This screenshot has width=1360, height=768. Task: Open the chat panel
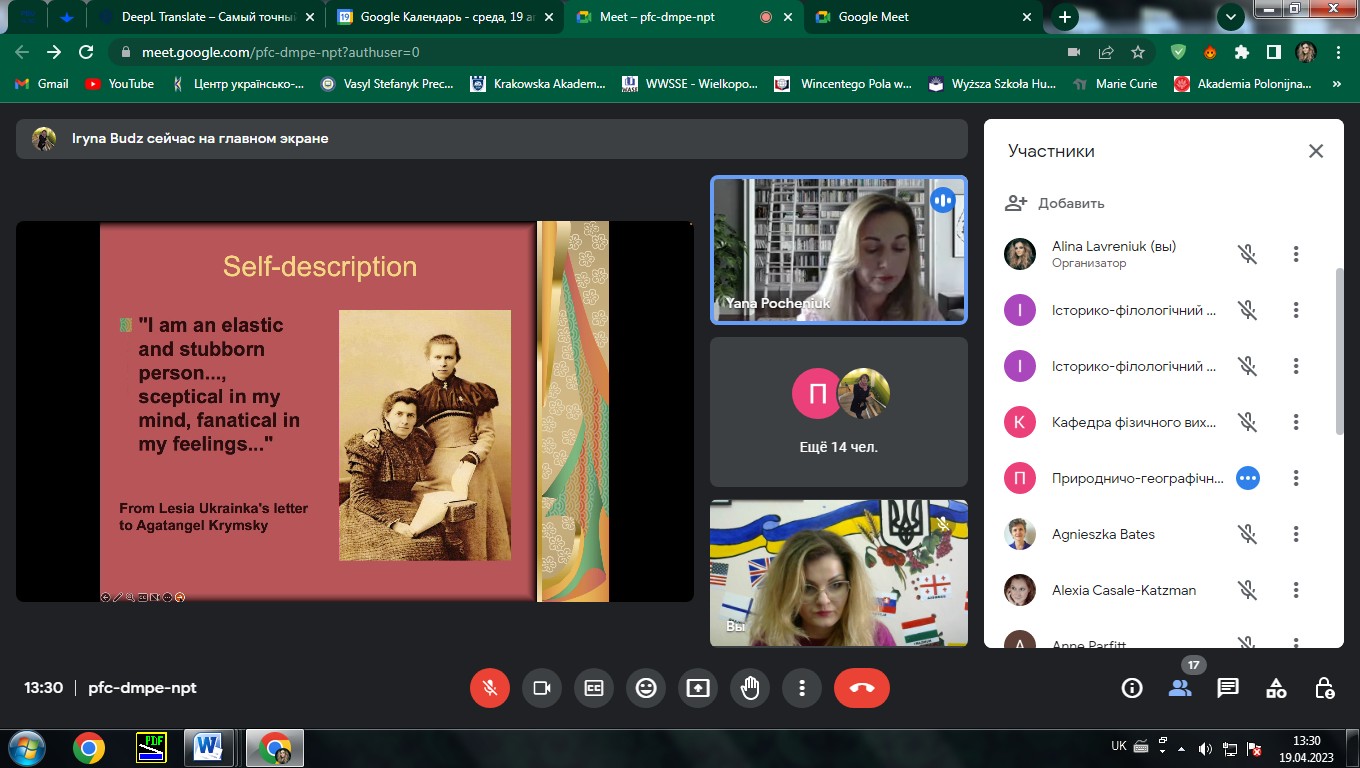(x=1228, y=688)
